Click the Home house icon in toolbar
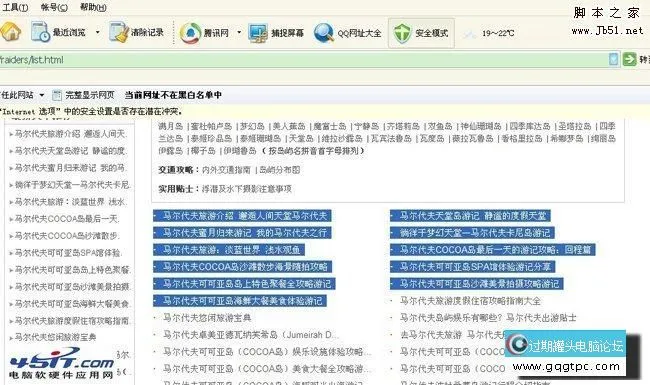Screen dimensions: 650x385 tap(10, 32)
